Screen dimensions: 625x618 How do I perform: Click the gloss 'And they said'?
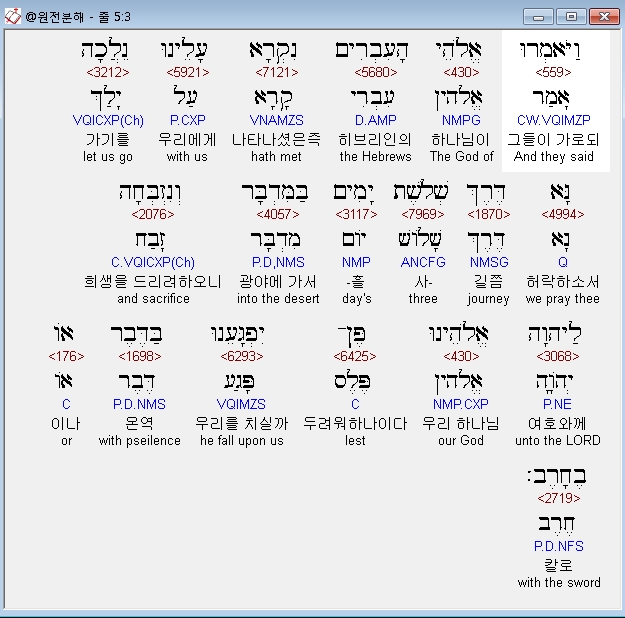(x=554, y=157)
